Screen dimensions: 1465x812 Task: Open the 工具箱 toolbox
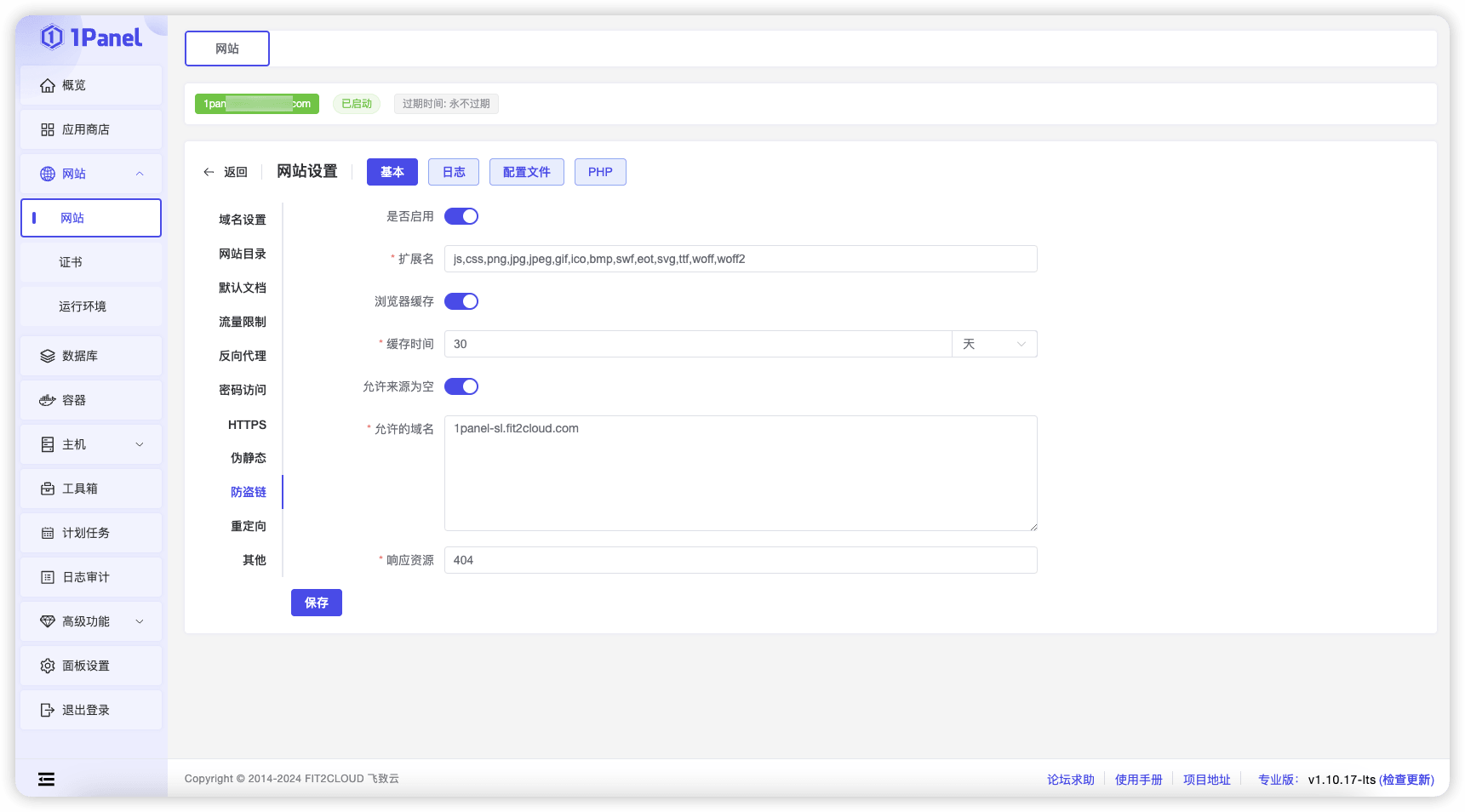[x=80, y=489]
